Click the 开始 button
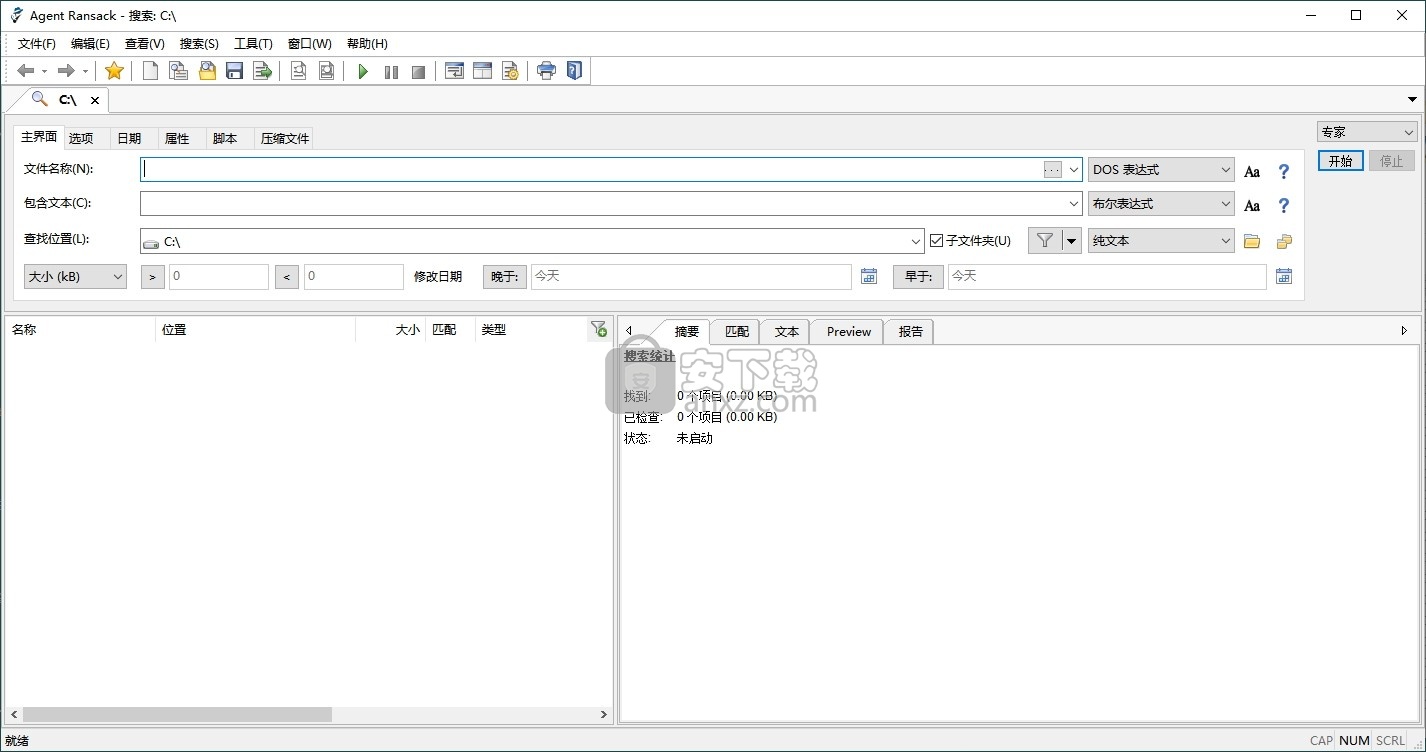This screenshot has width=1426, height=752. click(x=1340, y=161)
